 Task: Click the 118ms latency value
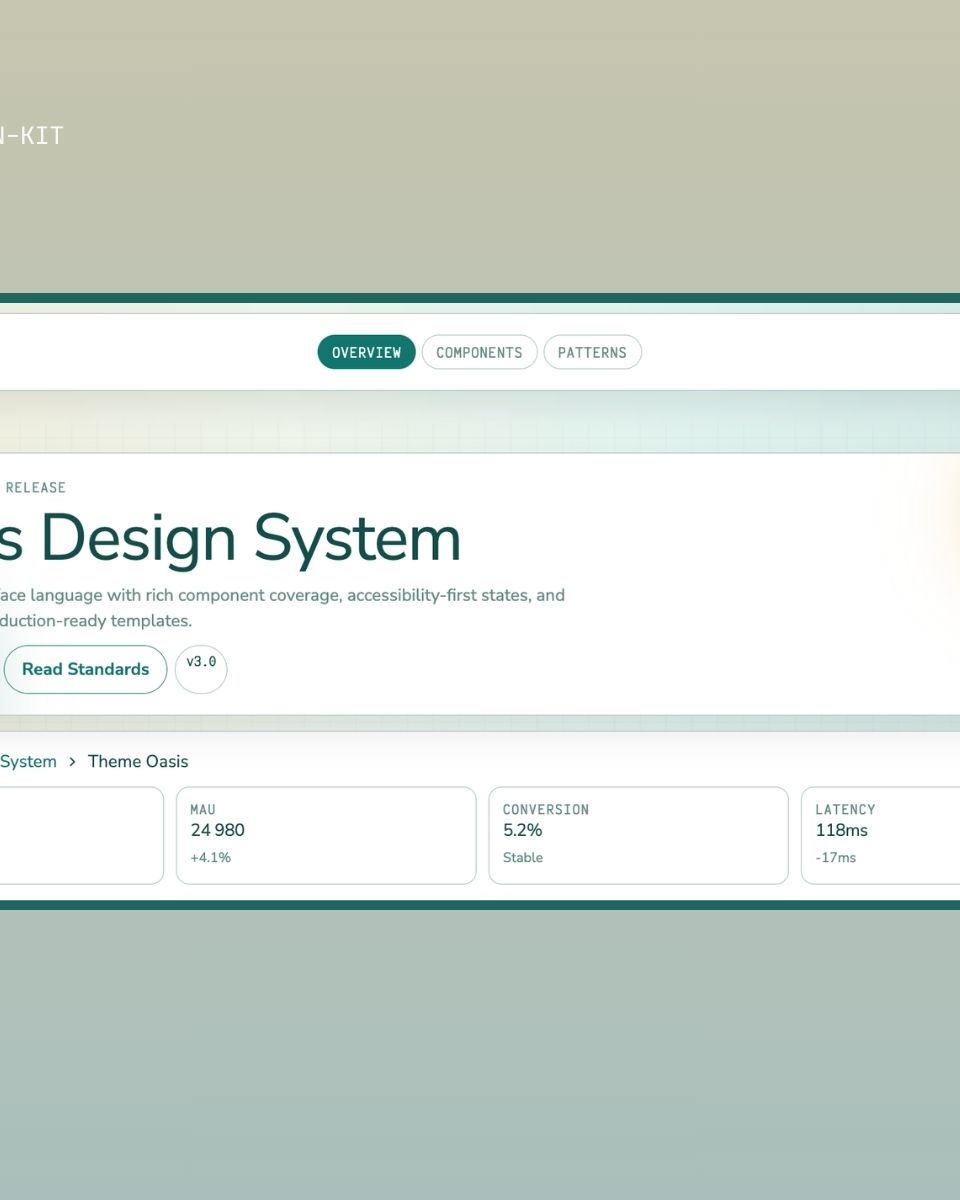[x=841, y=830]
